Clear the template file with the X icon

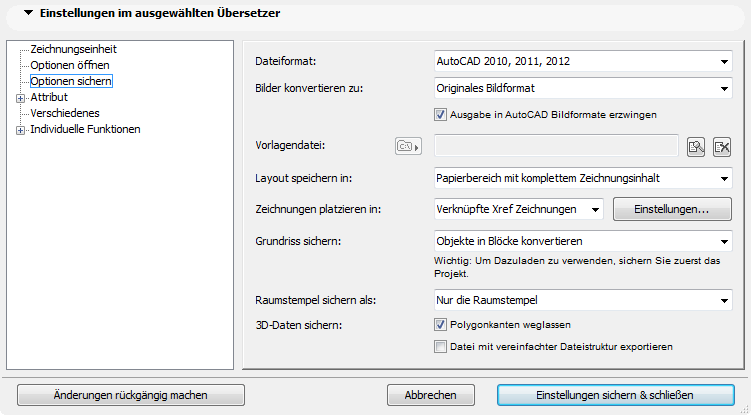pos(722,147)
